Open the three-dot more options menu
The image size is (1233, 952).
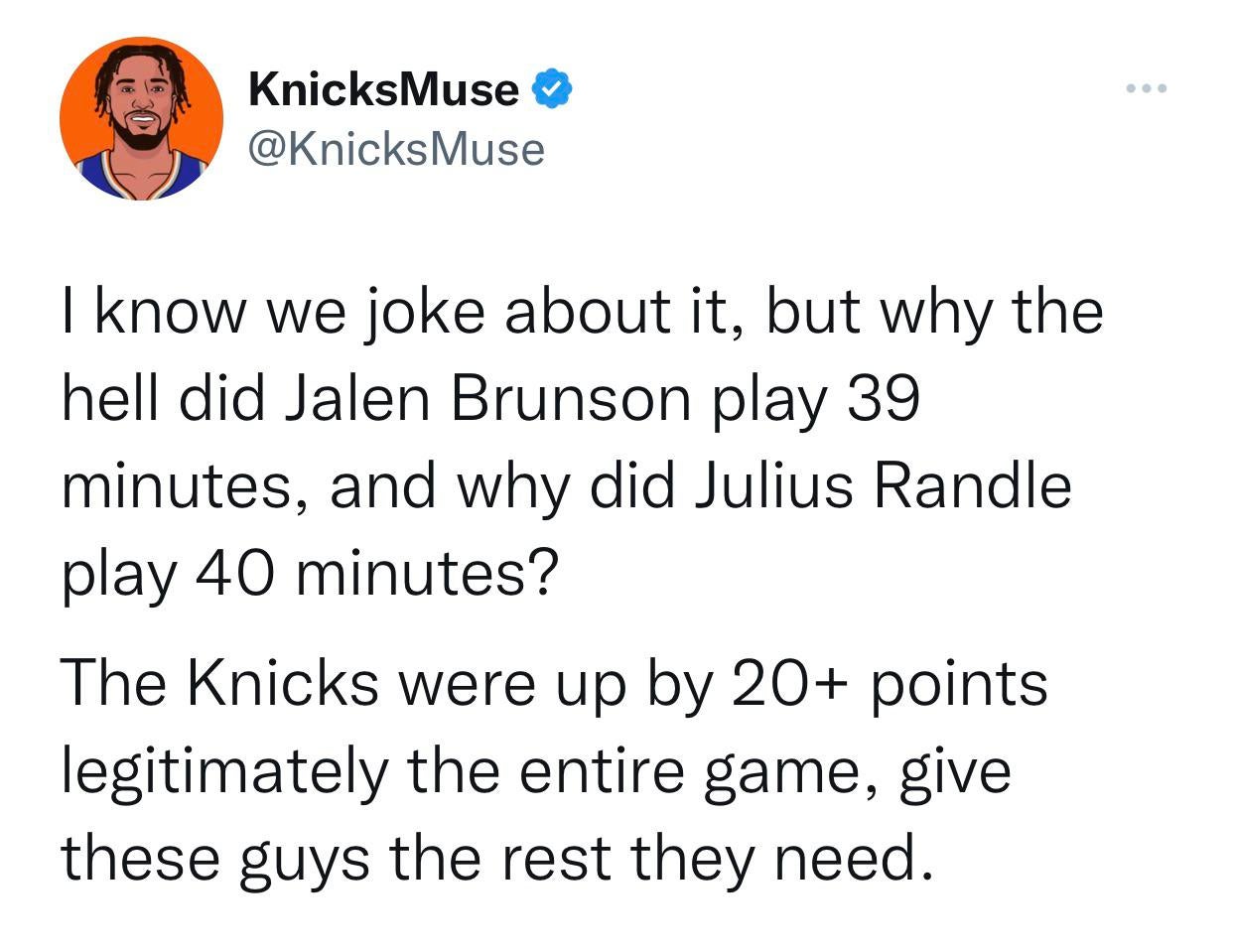[1147, 89]
